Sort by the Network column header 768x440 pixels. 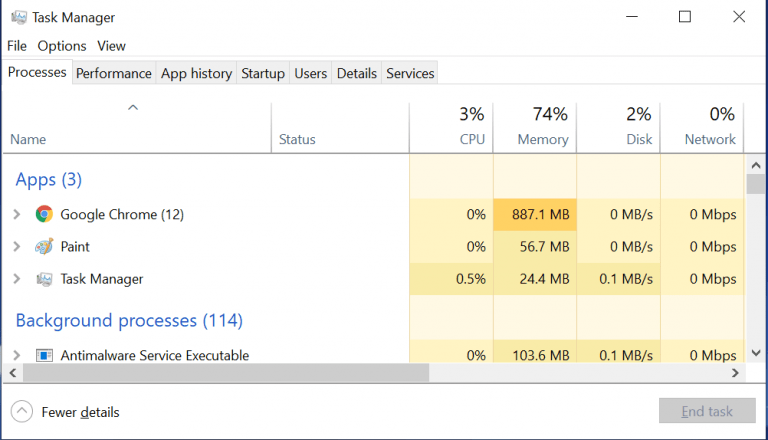(702, 128)
